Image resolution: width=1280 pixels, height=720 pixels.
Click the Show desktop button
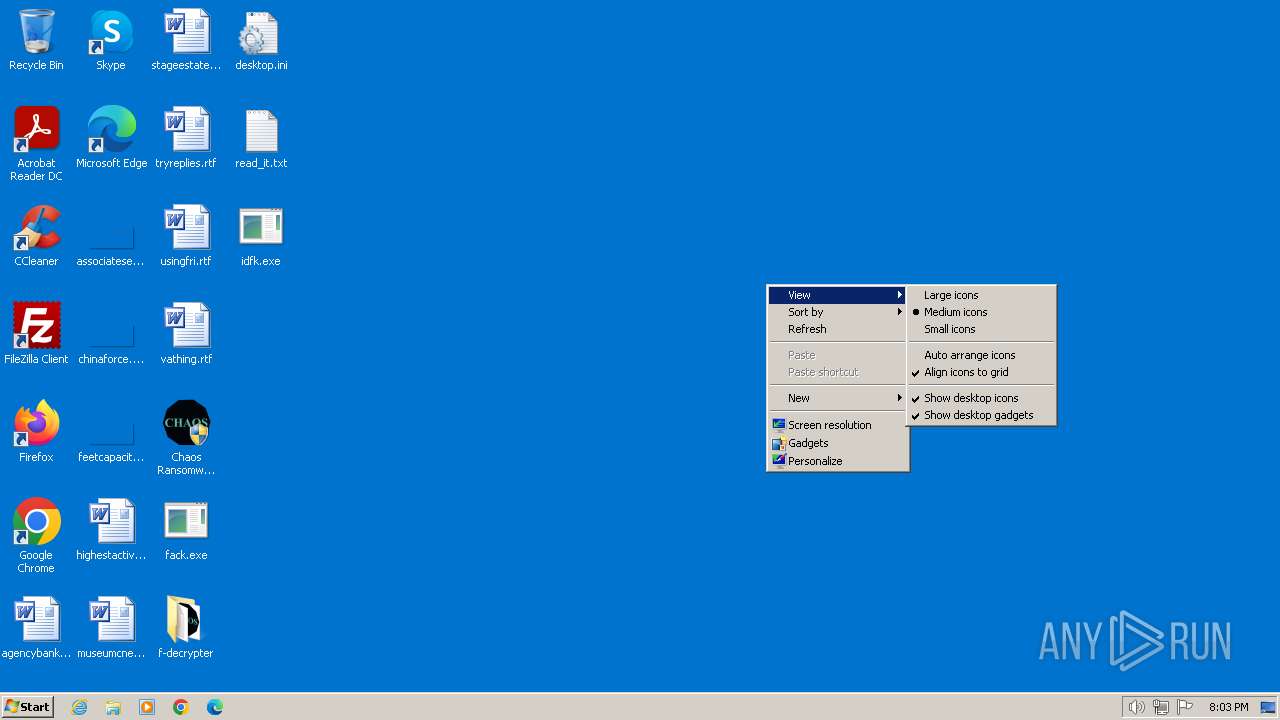point(1268,707)
